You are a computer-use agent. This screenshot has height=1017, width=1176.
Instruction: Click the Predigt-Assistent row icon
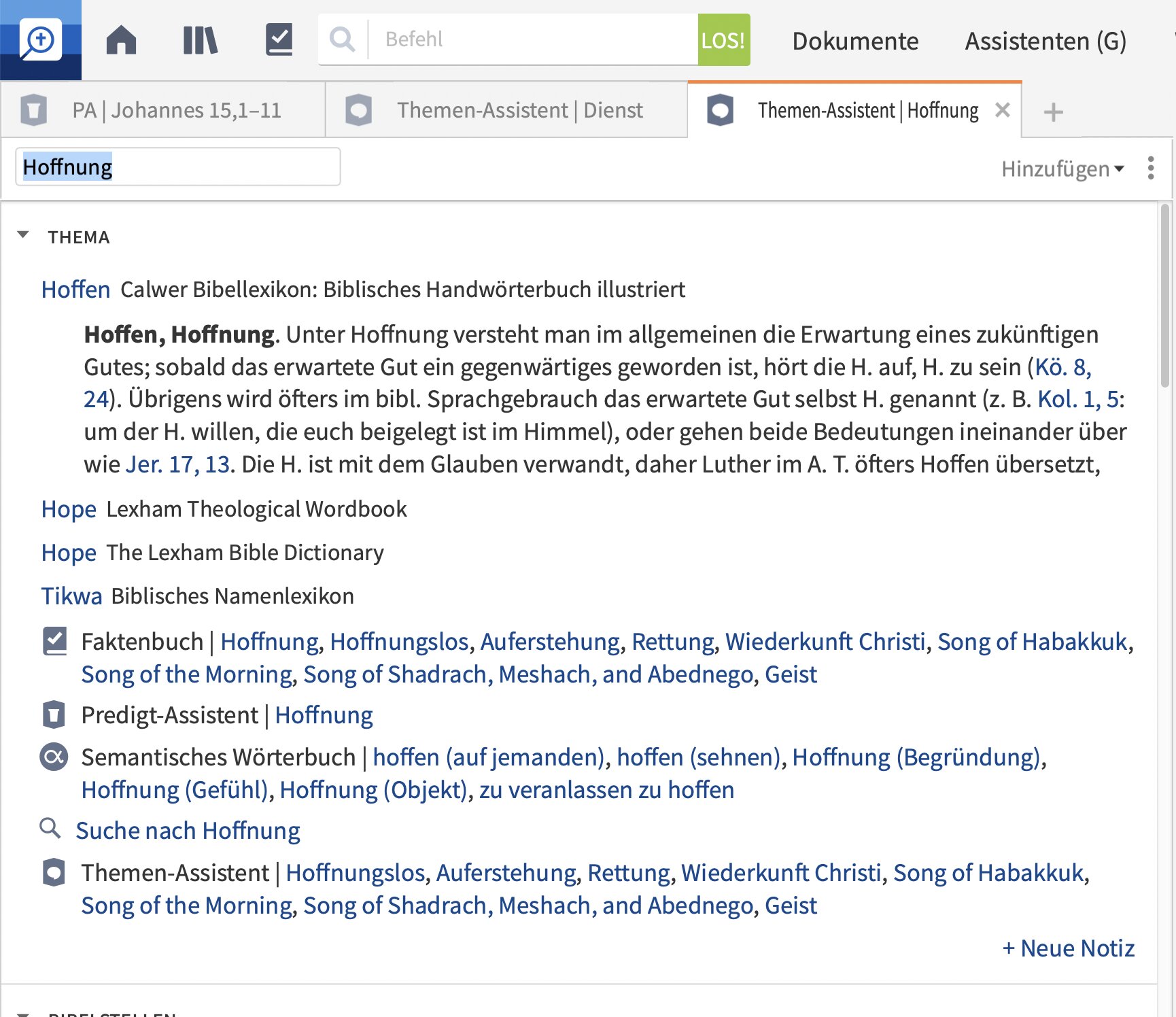pos(54,715)
